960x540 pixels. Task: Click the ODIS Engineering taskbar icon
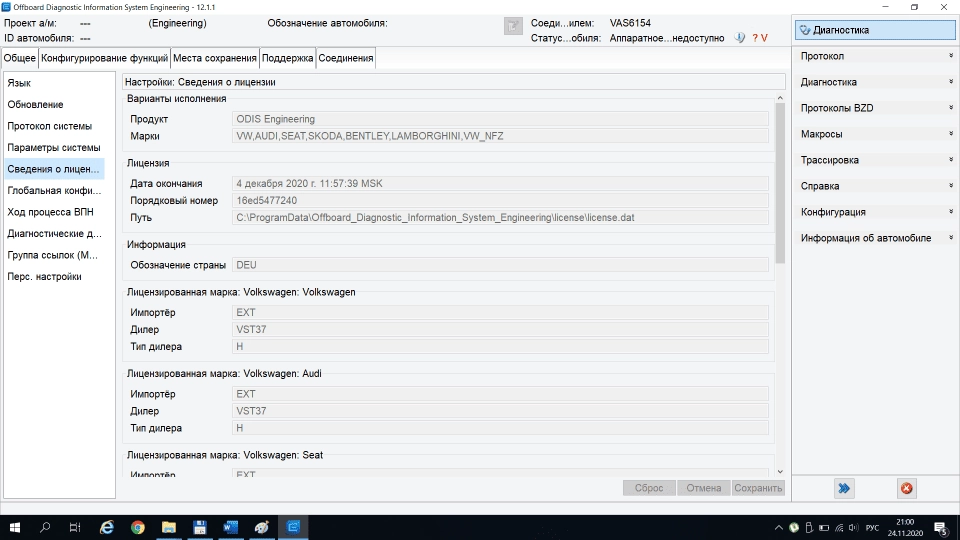click(293, 527)
